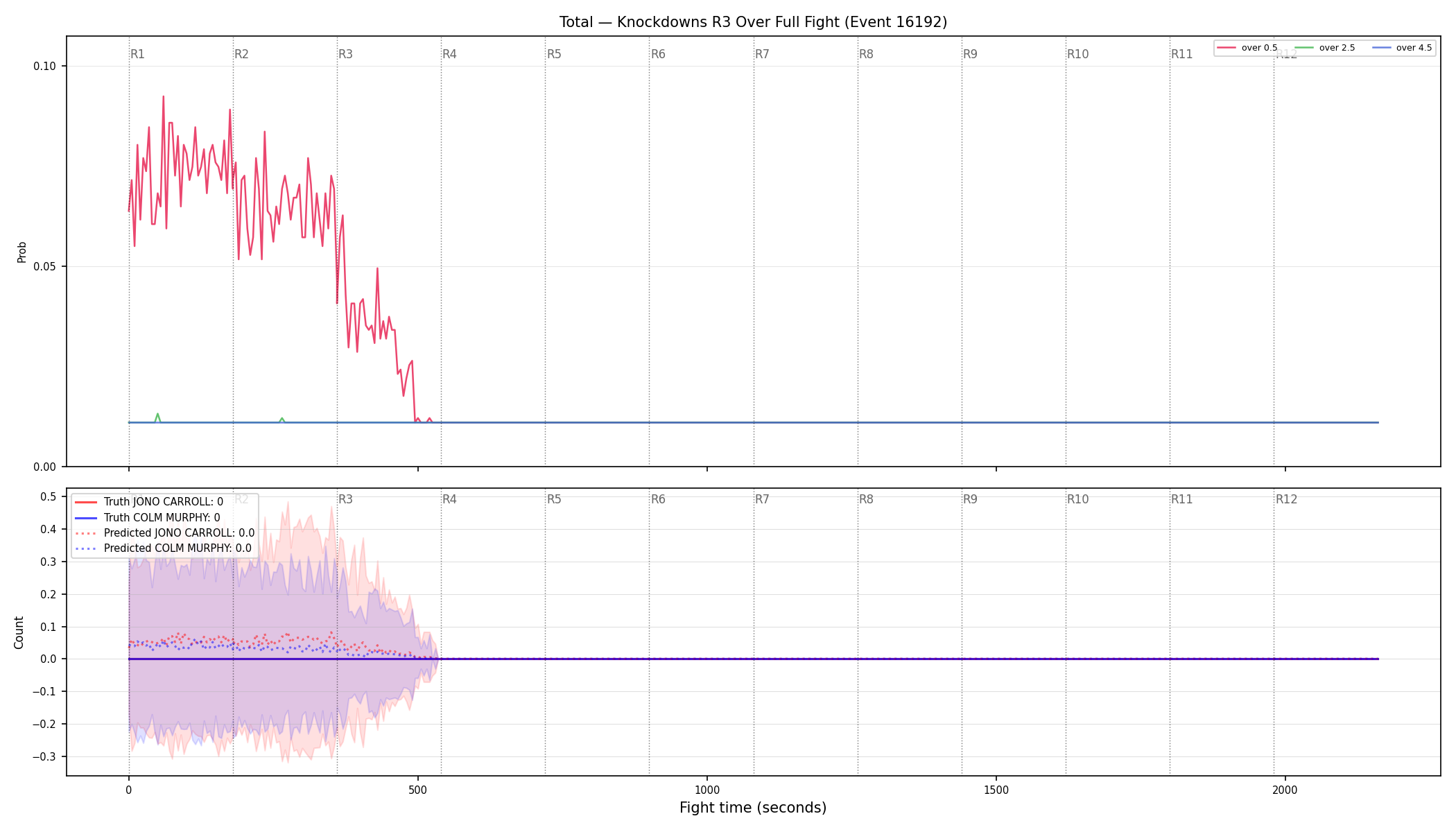
Task: Click the R6 round label in the bottom chart
Action: coord(658,499)
